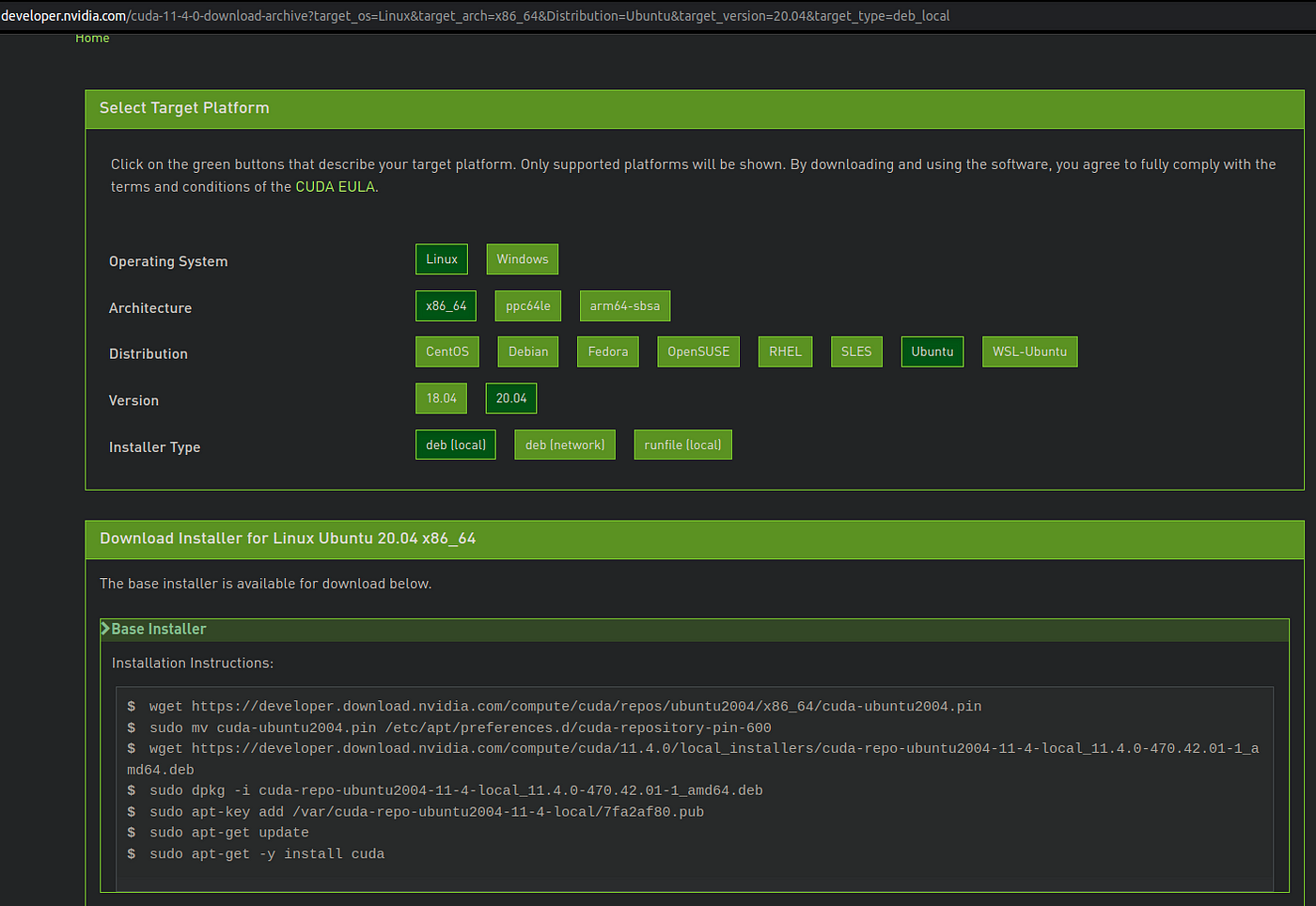Image resolution: width=1316 pixels, height=906 pixels.
Task: Click the Architecture label
Action: point(150,308)
